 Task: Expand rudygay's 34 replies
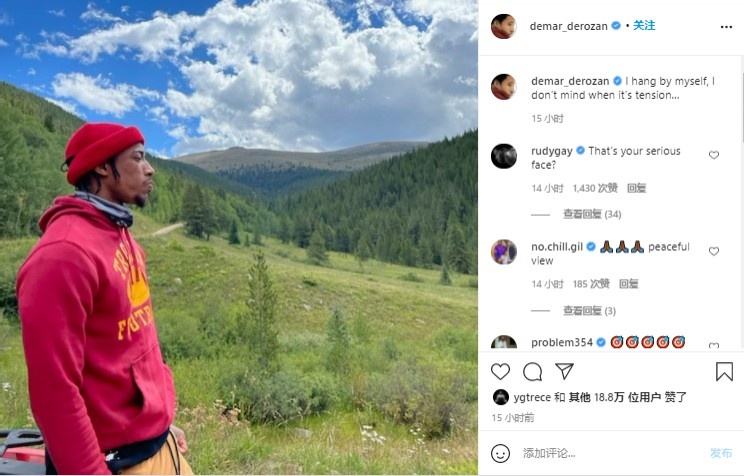tap(592, 215)
